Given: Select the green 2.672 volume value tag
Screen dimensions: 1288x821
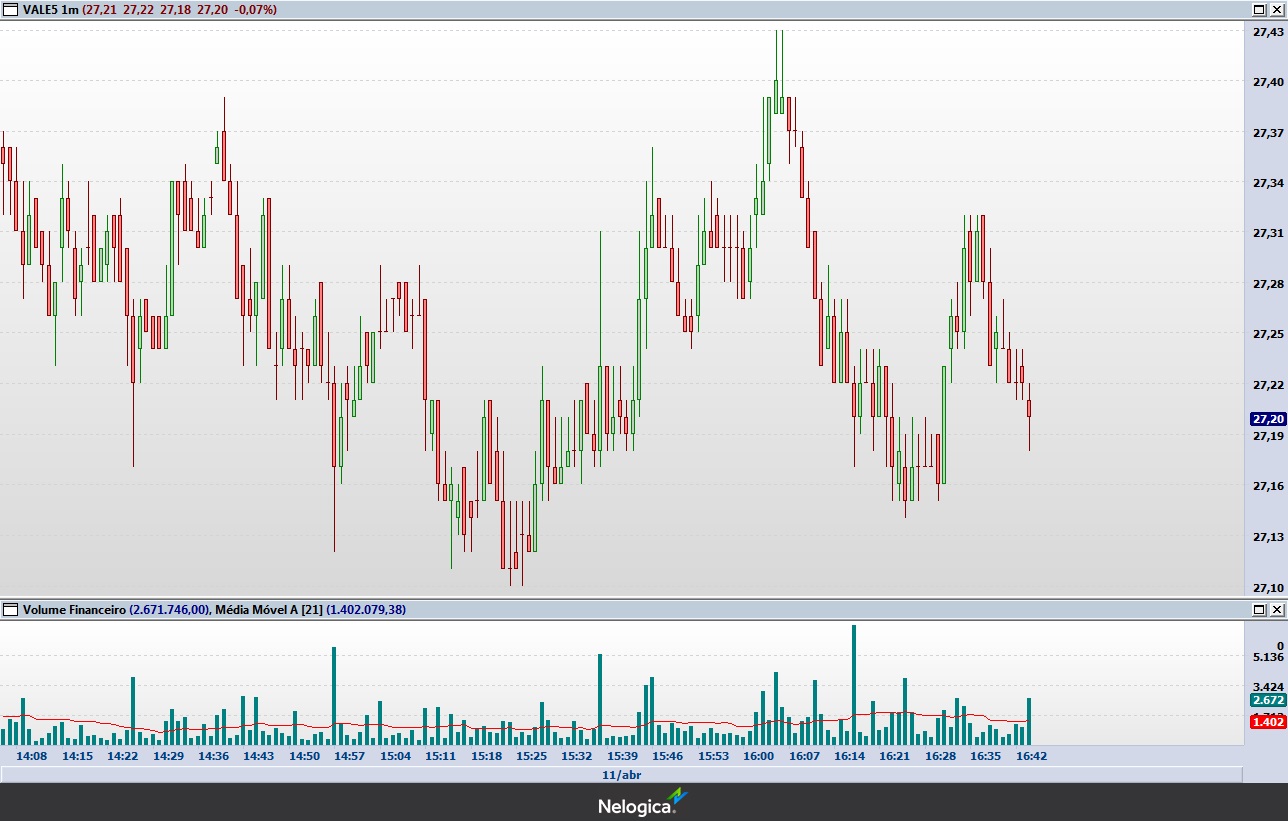Looking at the screenshot, I should click(1268, 701).
